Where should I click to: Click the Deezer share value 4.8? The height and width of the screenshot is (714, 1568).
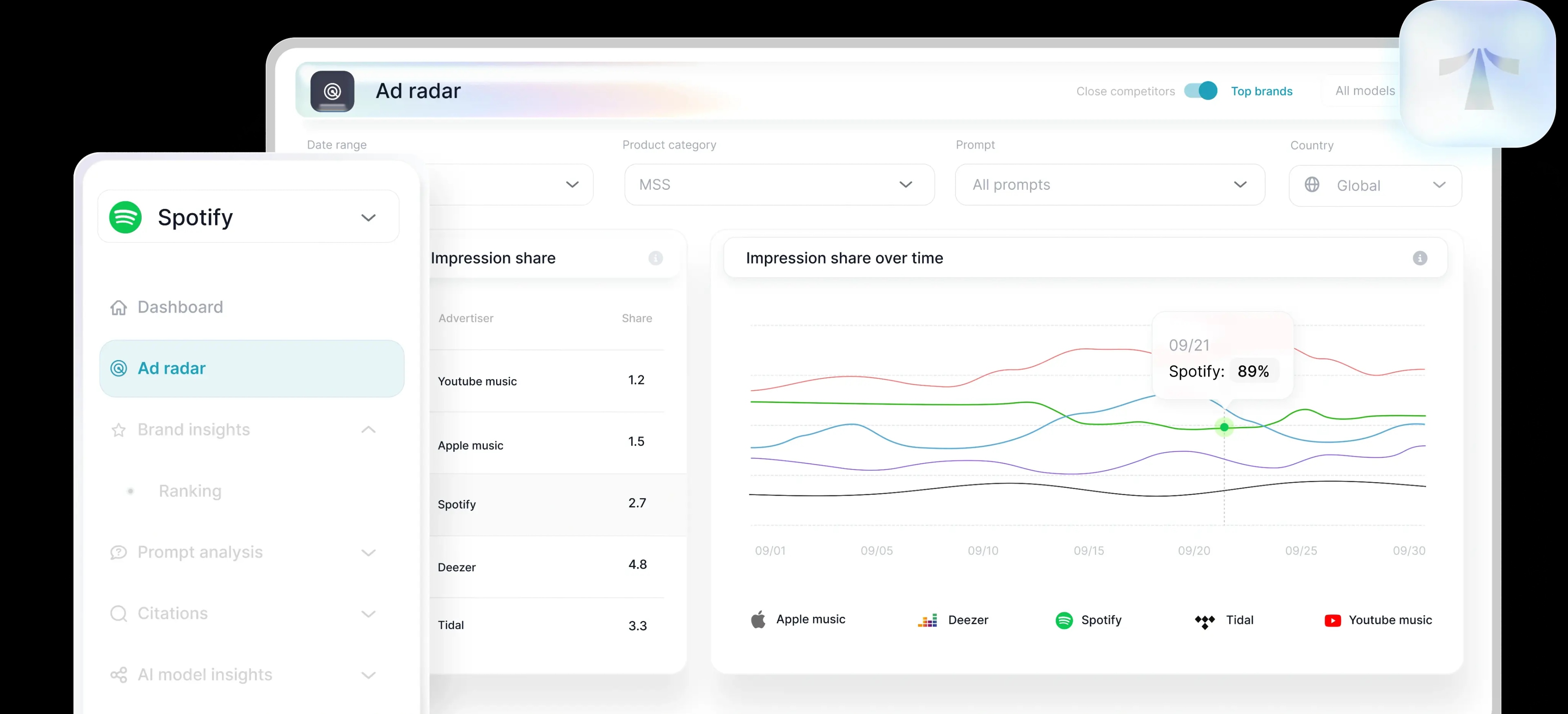[637, 565]
